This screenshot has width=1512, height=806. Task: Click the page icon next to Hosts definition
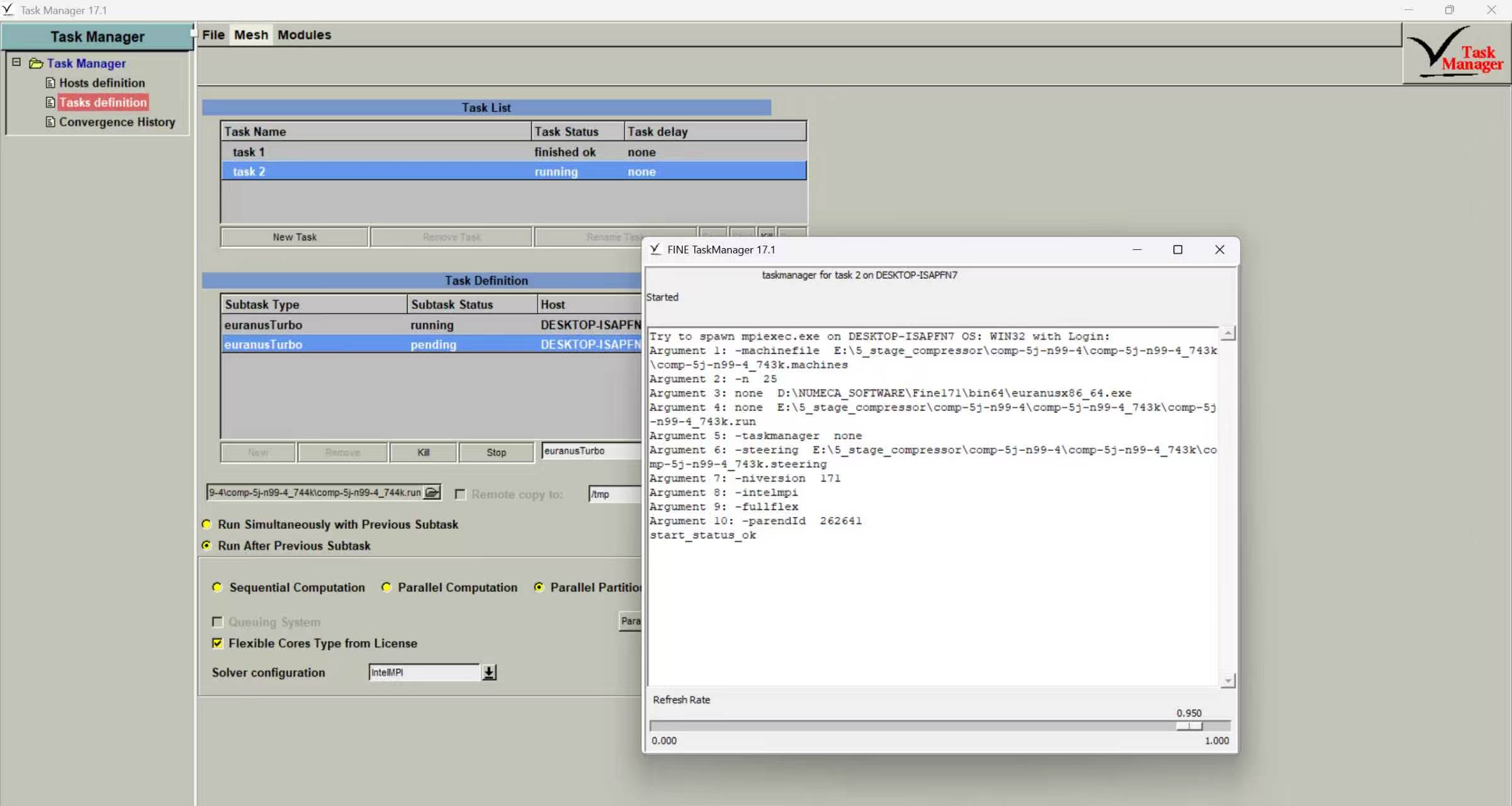[50, 82]
